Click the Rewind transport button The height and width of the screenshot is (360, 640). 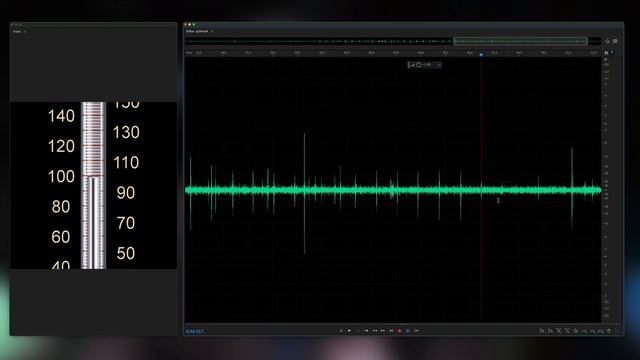(x=375, y=331)
